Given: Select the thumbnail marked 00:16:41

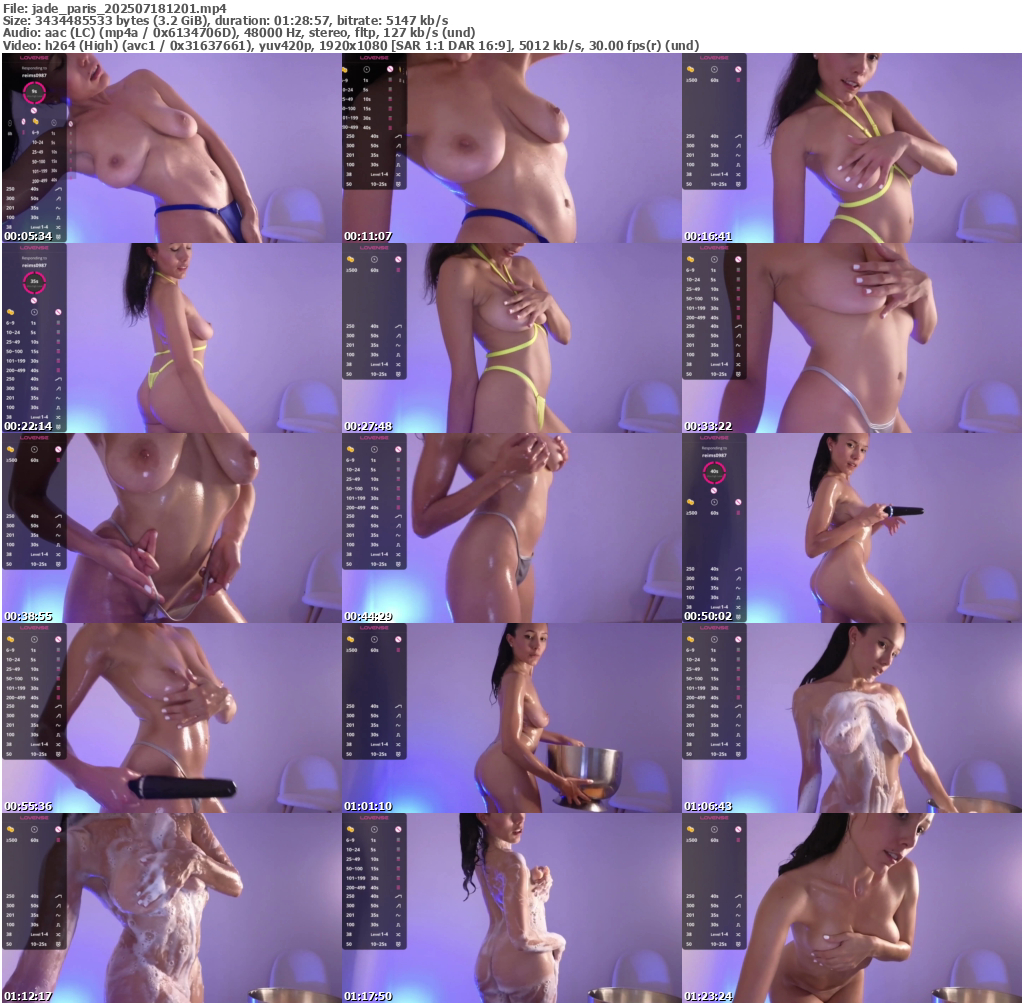Looking at the screenshot, I should click(x=852, y=148).
